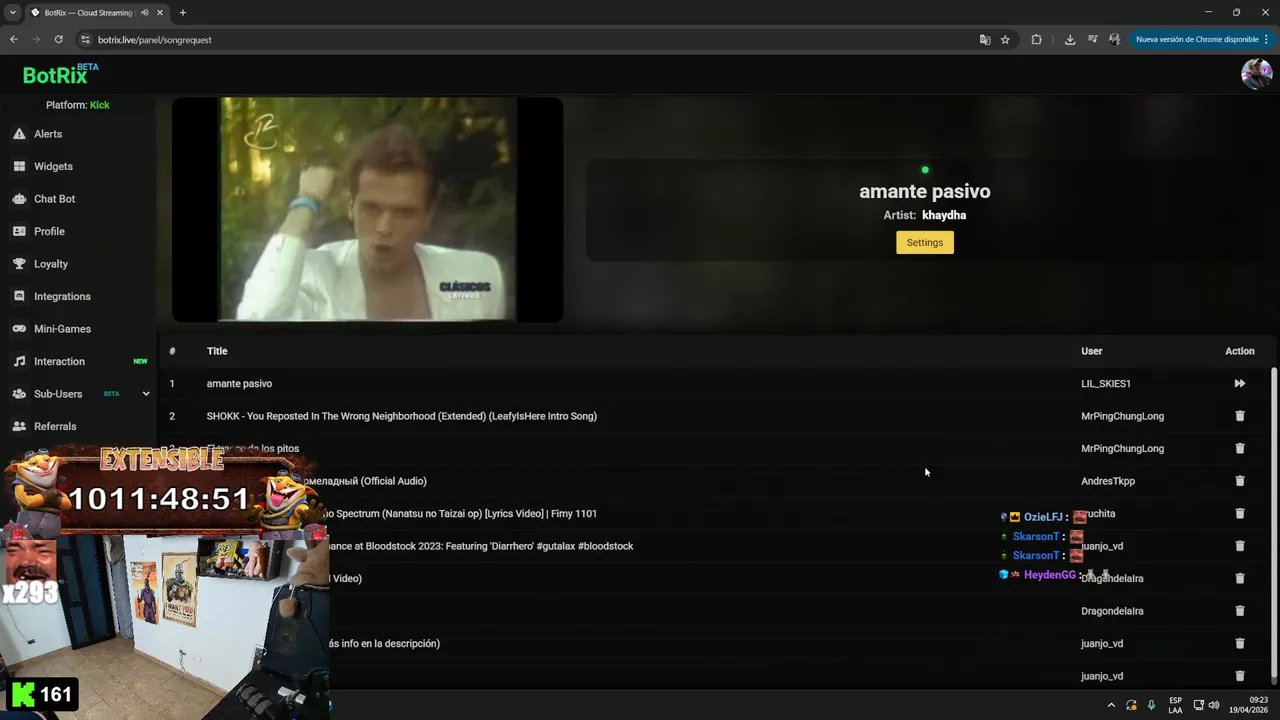Open browser extensions puzzle icon
This screenshot has height=720, width=1280.
click(x=1036, y=39)
